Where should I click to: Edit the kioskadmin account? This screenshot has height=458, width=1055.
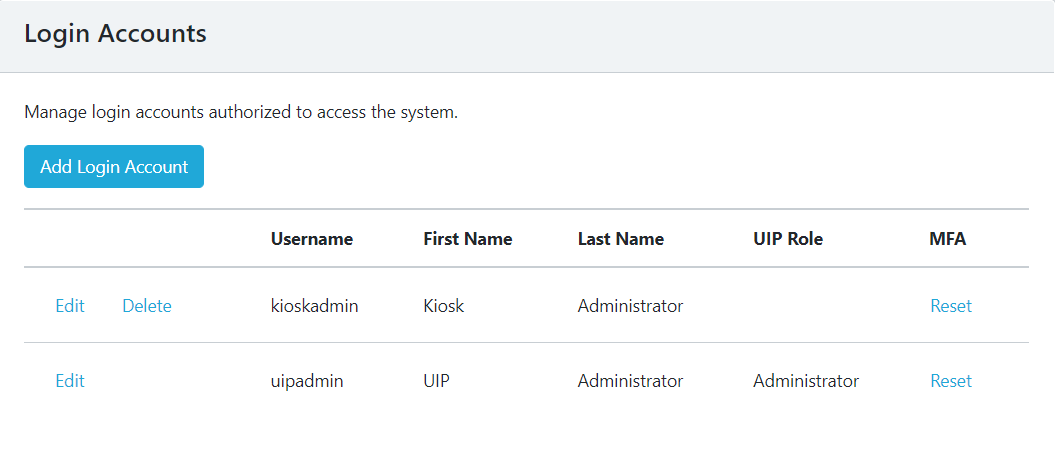click(70, 306)
